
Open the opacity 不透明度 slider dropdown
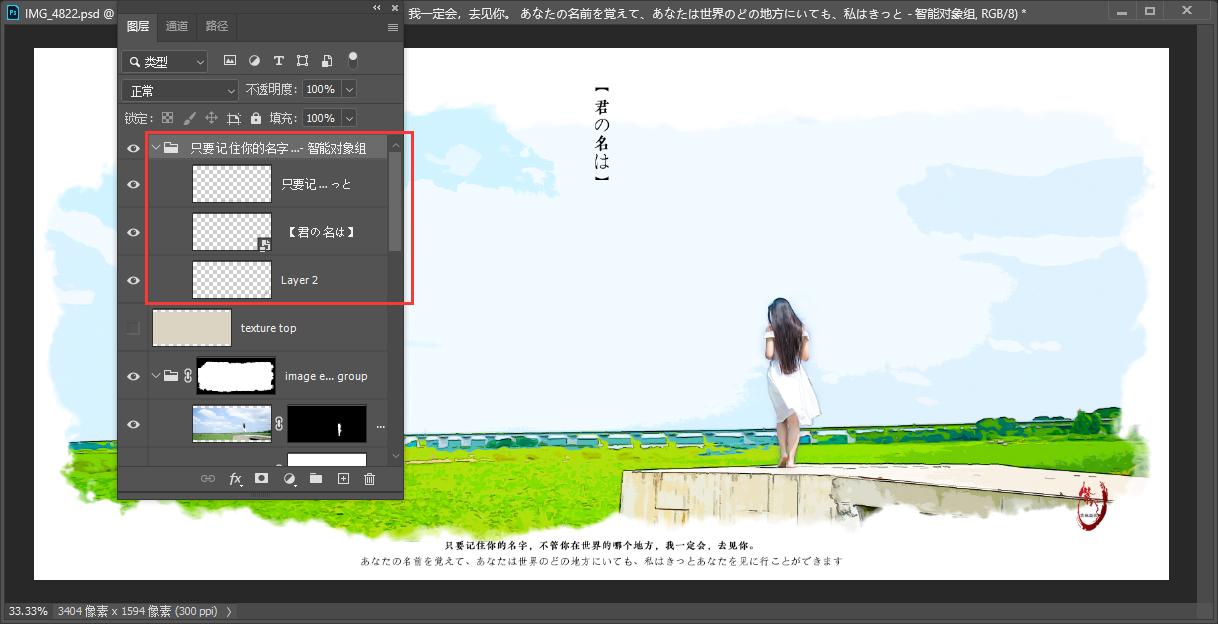tap(349, 90)
